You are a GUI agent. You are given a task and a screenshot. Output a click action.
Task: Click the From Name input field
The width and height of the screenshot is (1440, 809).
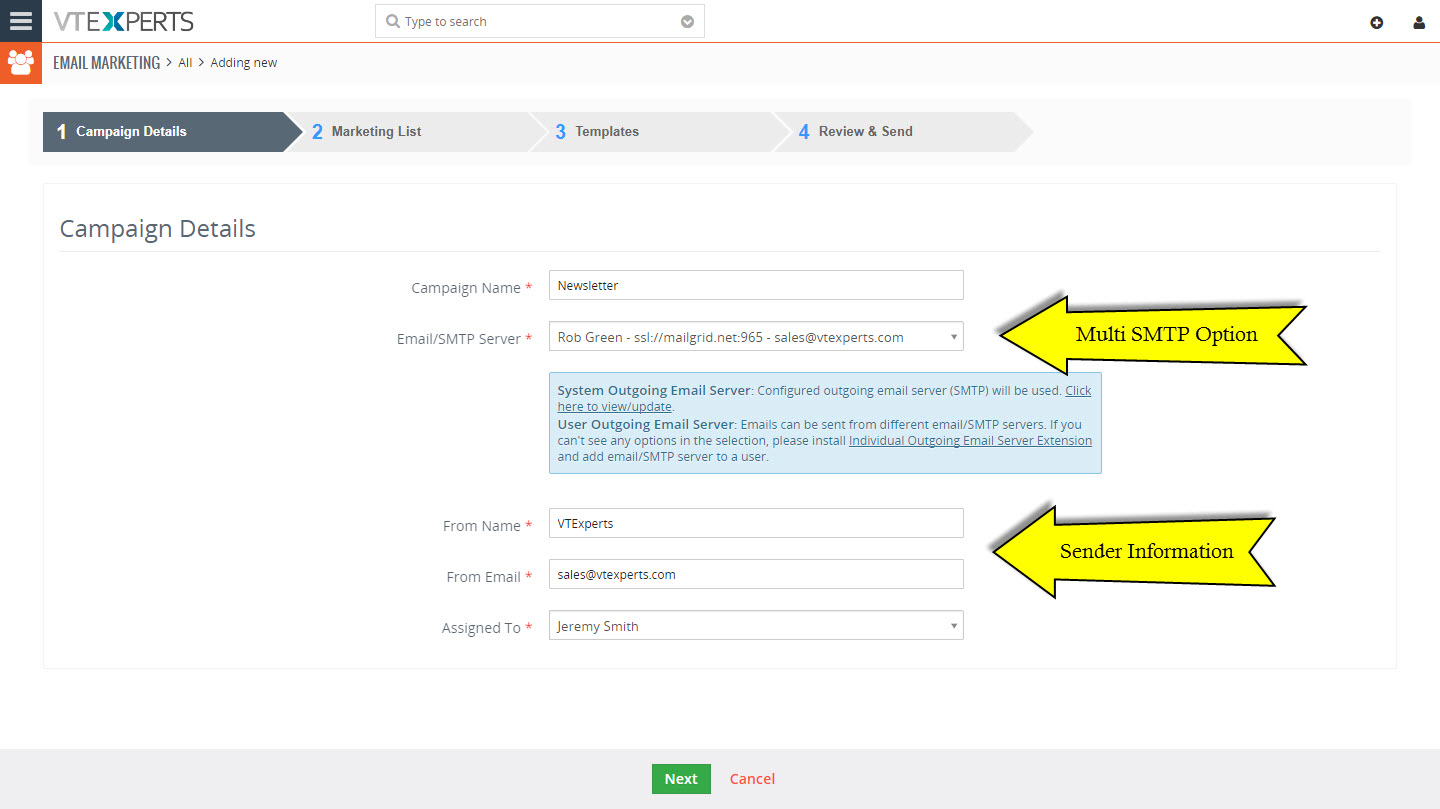point(756,523)
